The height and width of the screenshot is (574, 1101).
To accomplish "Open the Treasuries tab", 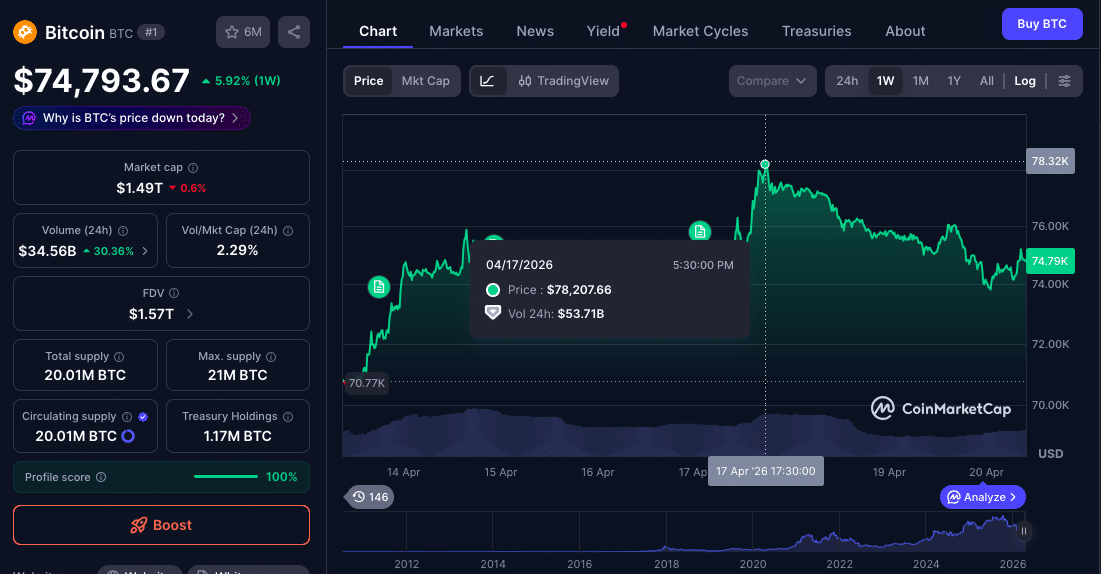I will point(816,31).
